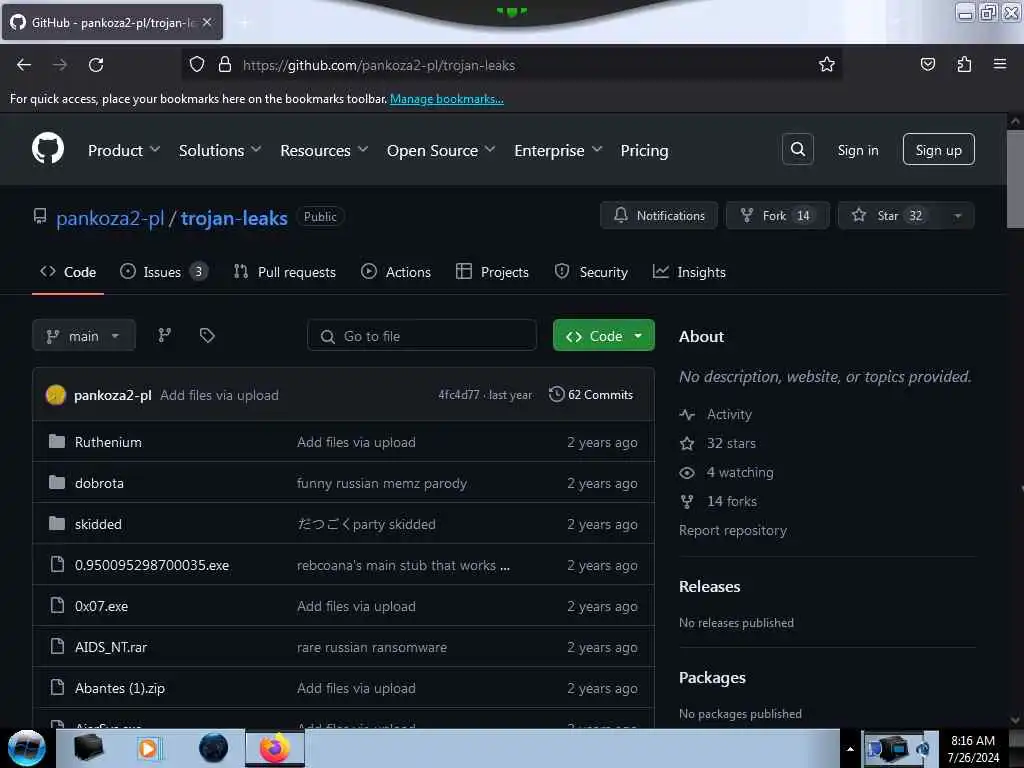View tags with the tag icon
1024x768 pixels.
click(207, 335)
